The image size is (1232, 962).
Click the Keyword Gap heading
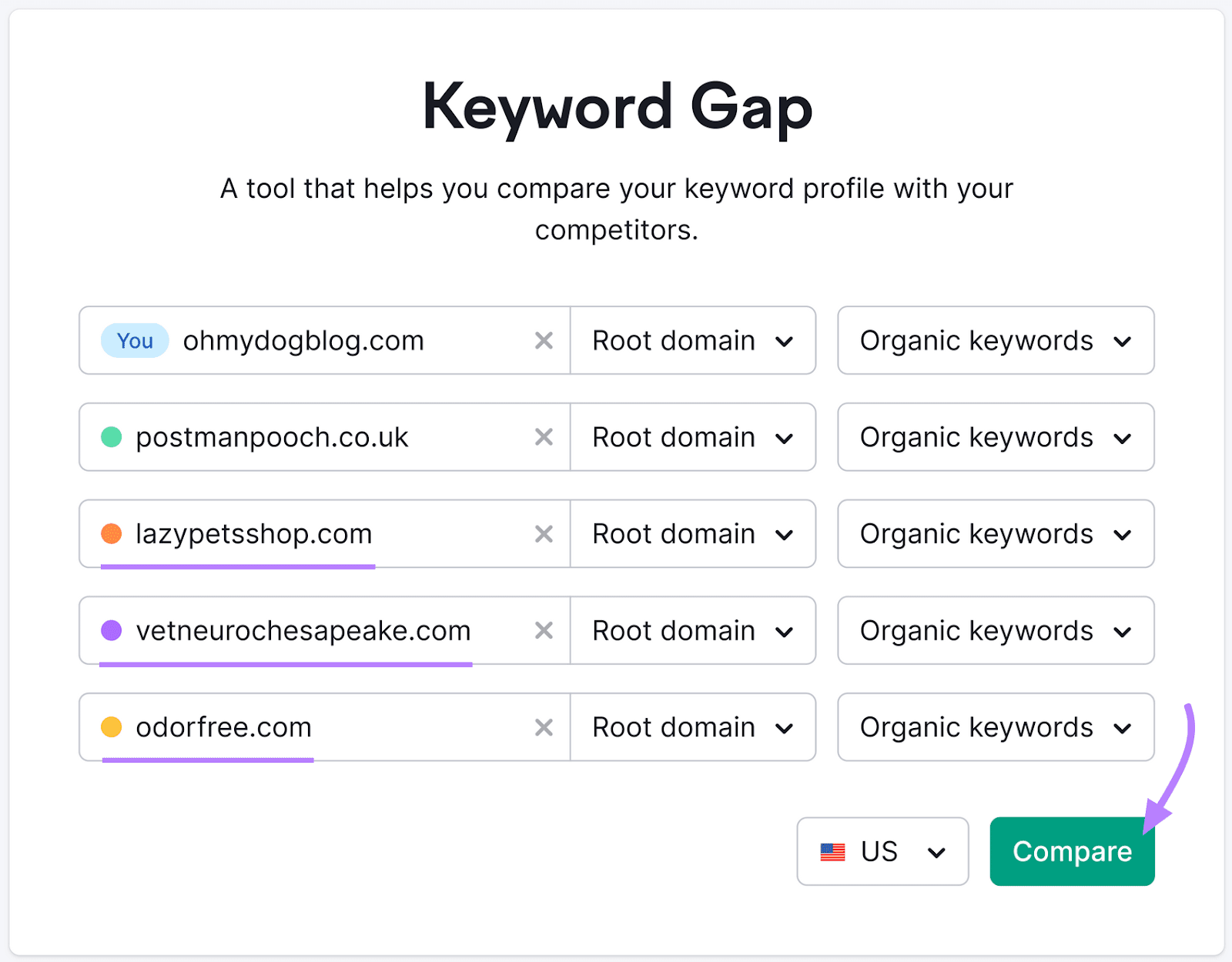(615, 108)
